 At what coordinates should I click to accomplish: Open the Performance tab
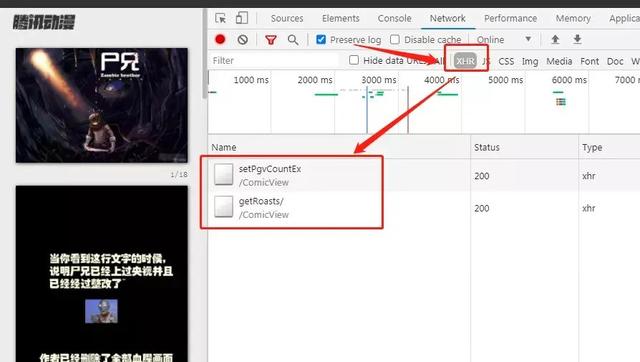click(511, 18)
